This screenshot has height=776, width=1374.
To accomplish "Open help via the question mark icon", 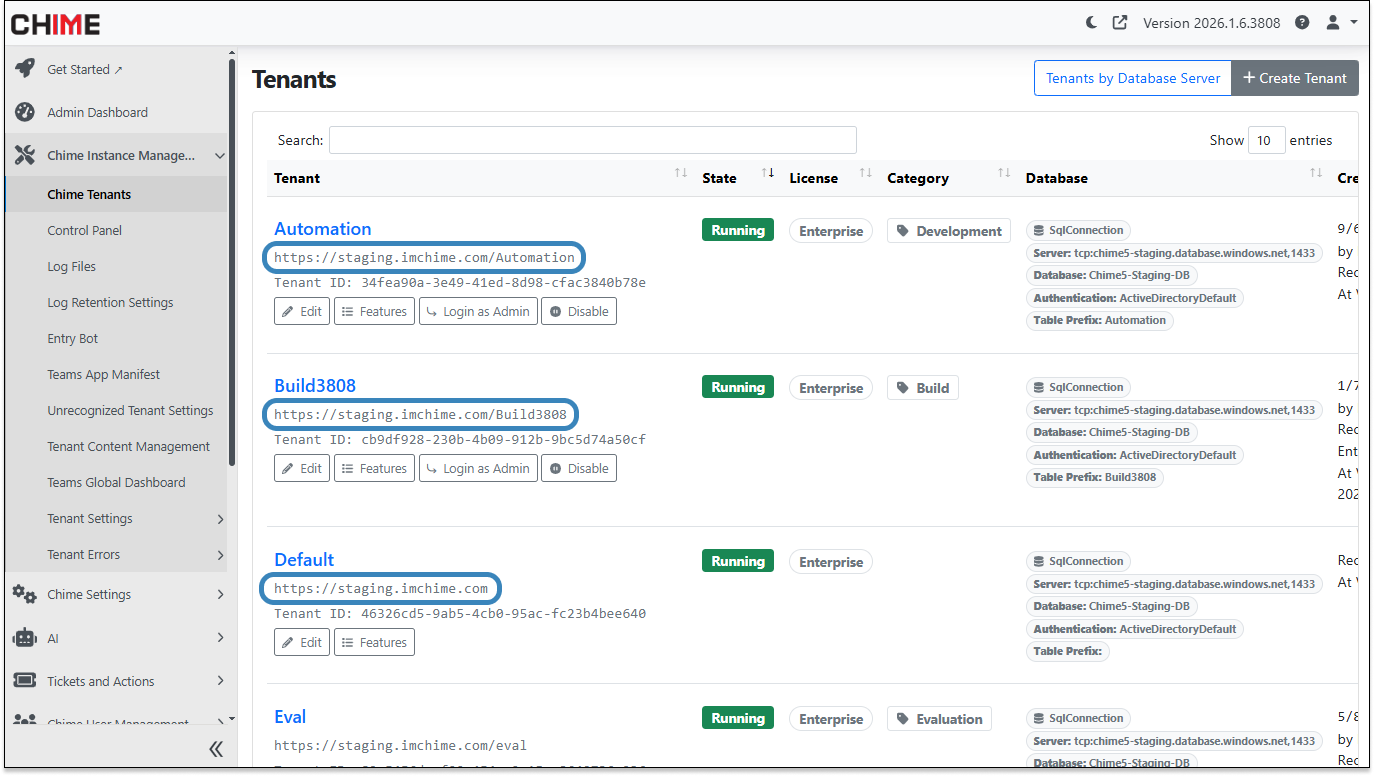I will (1301, 21).
